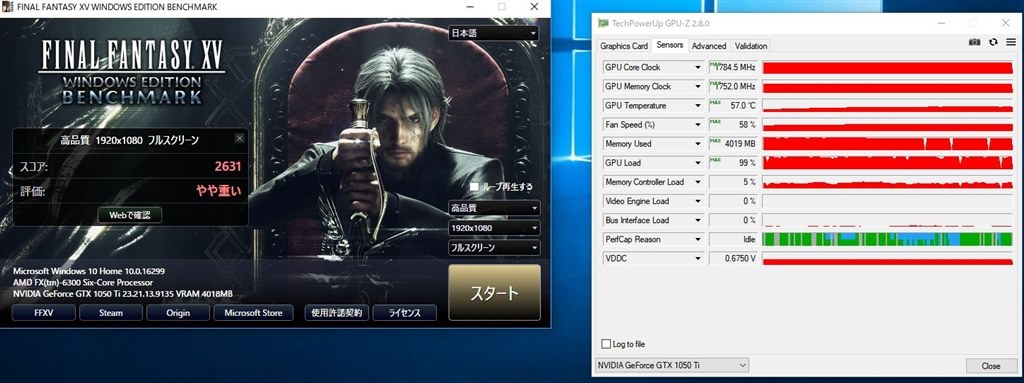Open the フルスクリーン display mode dropdown
Image resolution: width=1024 pixels, height=383 pixels.
[494, 248]
